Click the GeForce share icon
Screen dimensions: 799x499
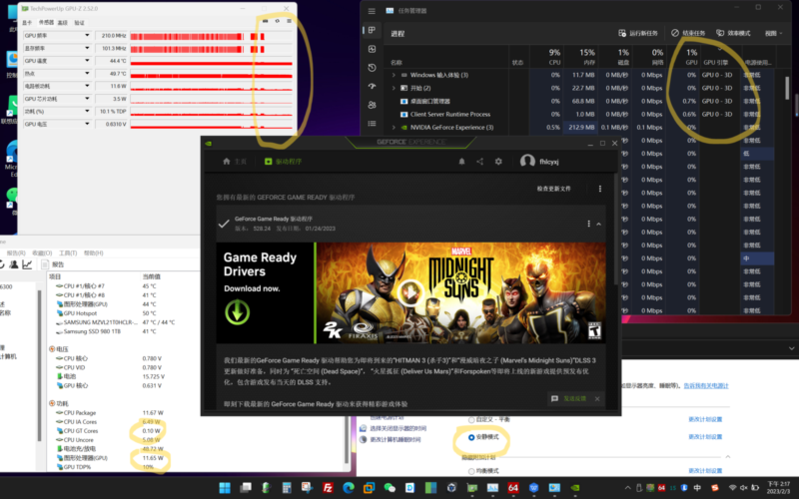pyautogui.click(x=480, y=161)
